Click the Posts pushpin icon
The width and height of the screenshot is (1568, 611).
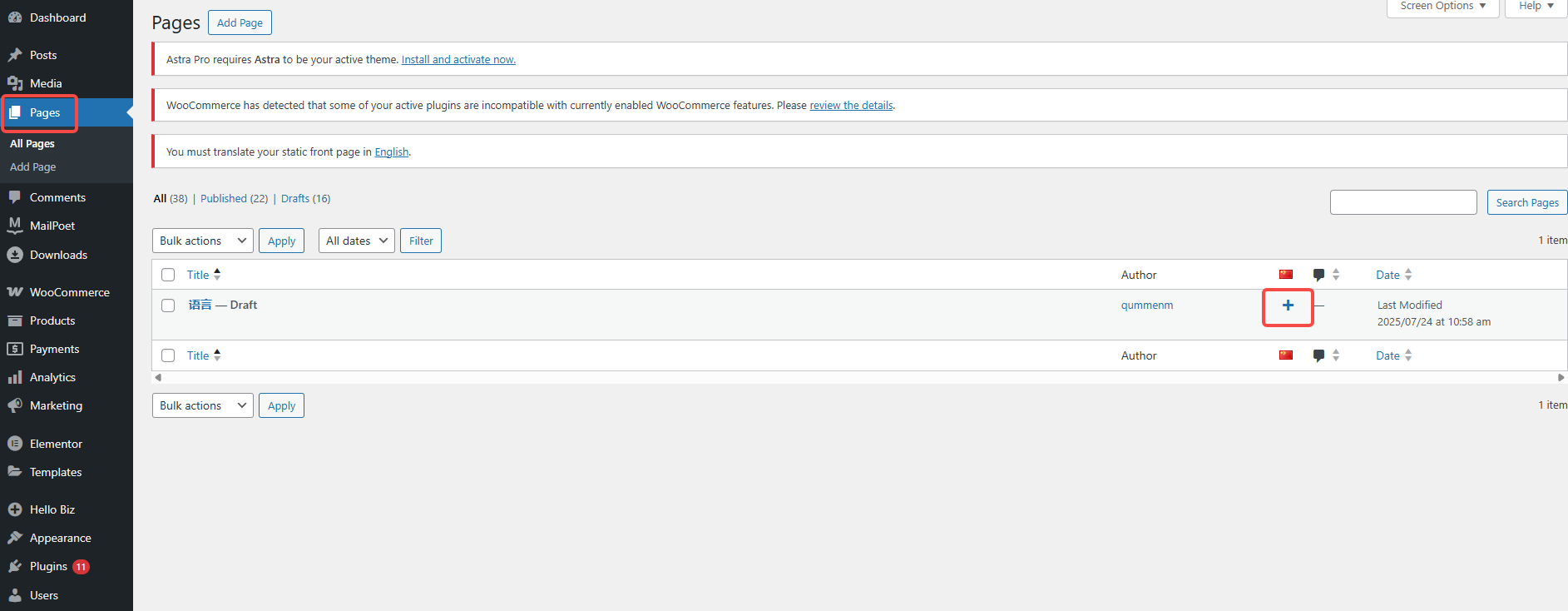point(15,55)
